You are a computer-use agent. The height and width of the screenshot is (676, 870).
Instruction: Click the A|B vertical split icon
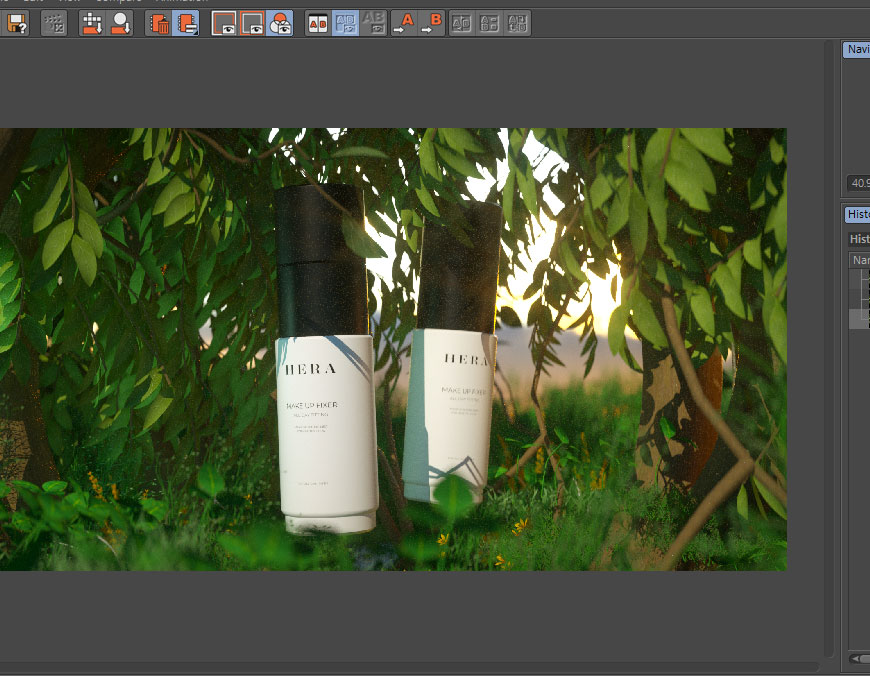point(462,24)
